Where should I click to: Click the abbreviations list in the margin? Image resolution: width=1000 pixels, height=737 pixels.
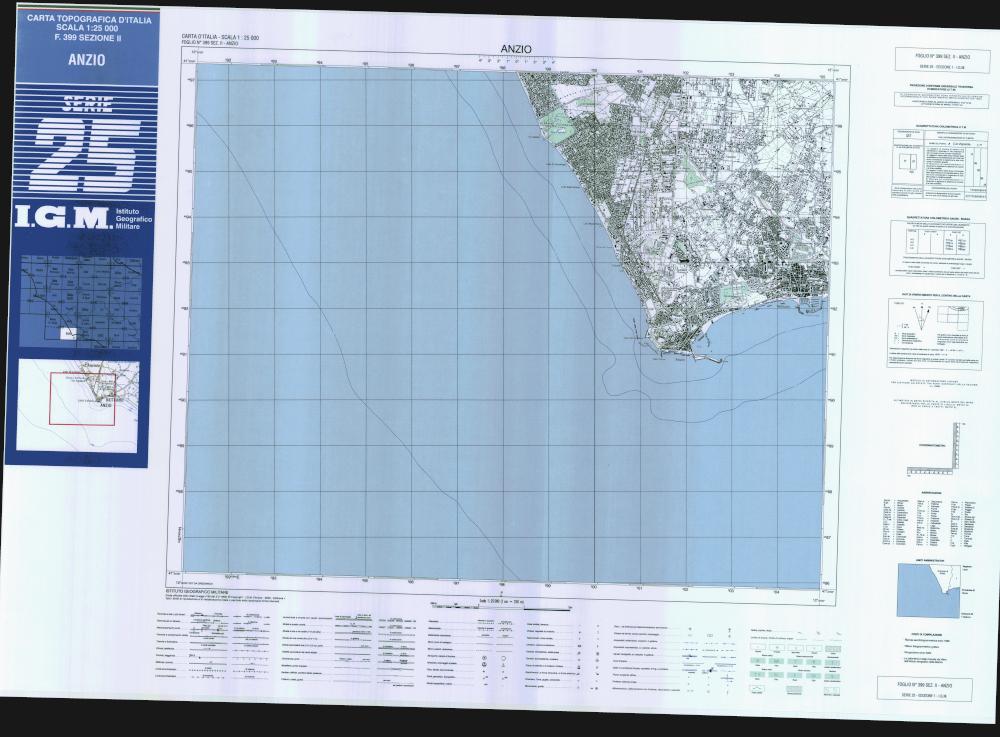pos(929,522)
